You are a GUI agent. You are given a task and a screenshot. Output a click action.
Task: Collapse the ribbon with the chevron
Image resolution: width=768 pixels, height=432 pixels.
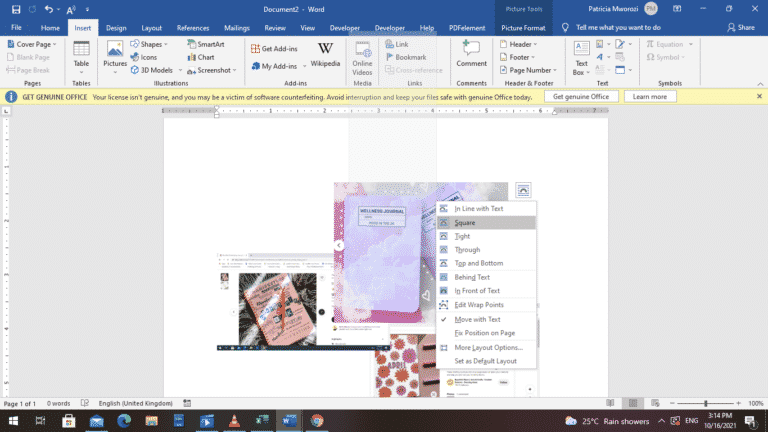coord(760,84)
